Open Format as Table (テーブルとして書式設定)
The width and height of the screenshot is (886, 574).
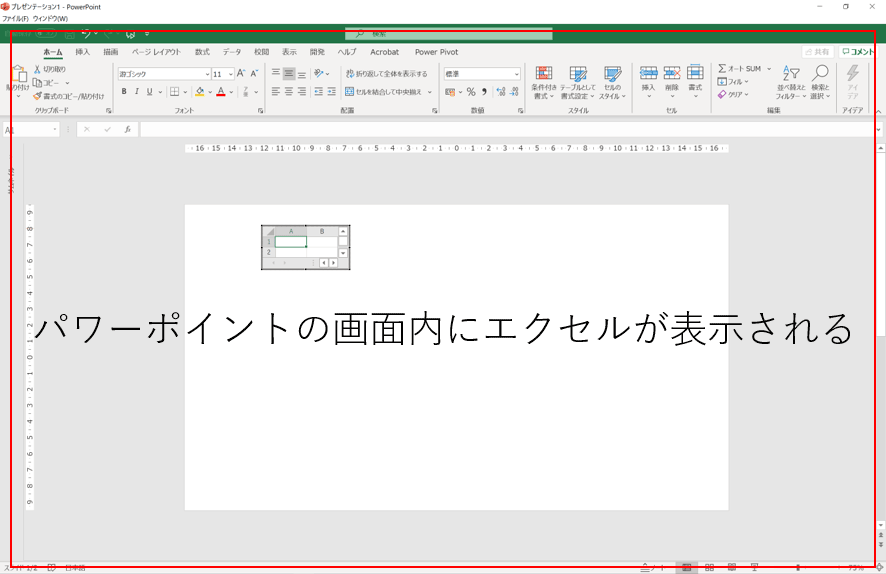[577, 82]
